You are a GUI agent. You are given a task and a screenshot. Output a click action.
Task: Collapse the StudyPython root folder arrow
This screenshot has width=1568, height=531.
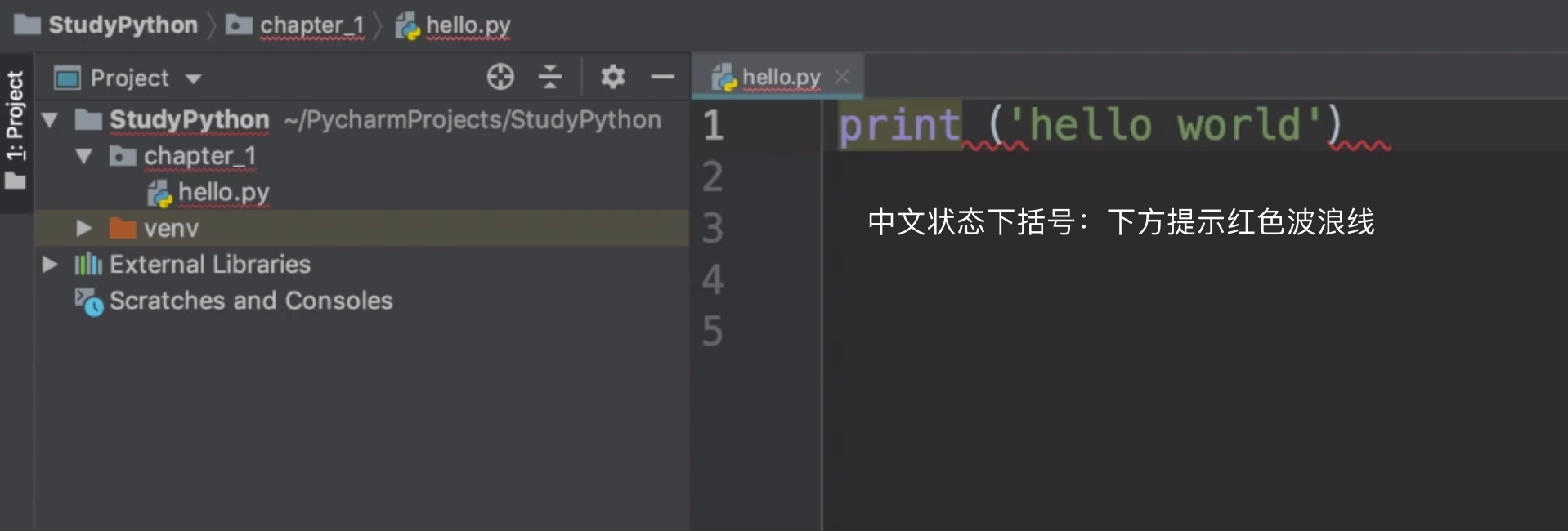(50, 120)
